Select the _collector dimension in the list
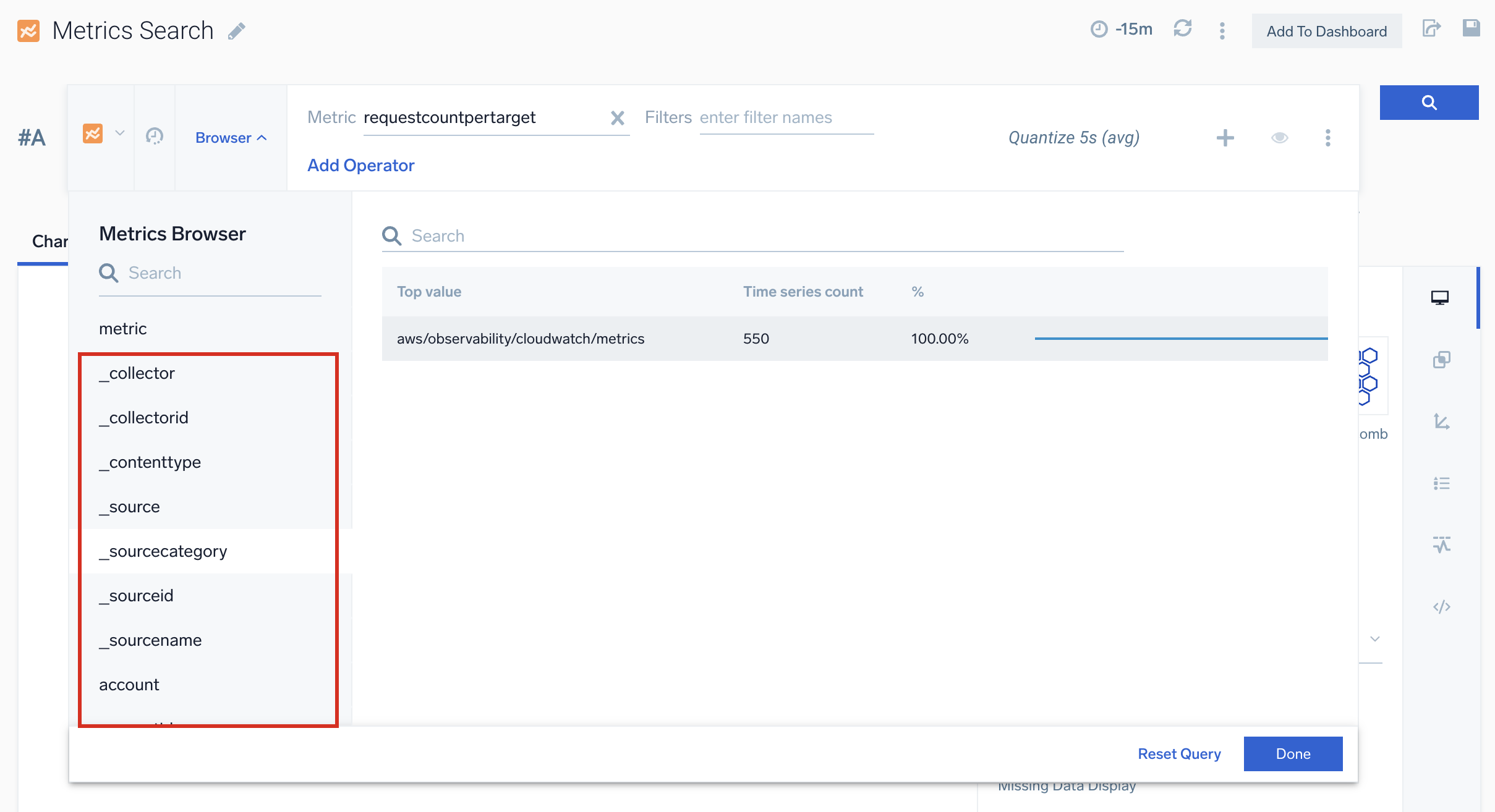This screenshot has width=1495, height=812. coord(137,373)
